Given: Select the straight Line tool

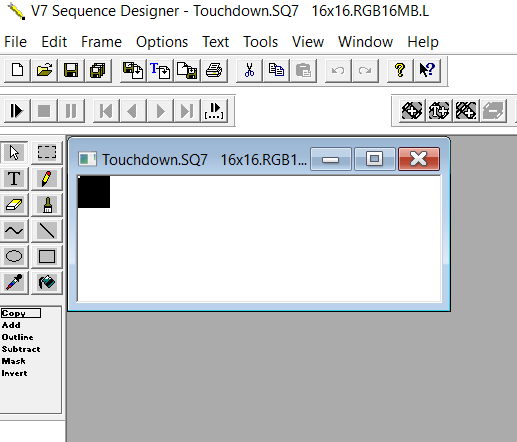Looking at the screenshot, I should tap(47, 231).
